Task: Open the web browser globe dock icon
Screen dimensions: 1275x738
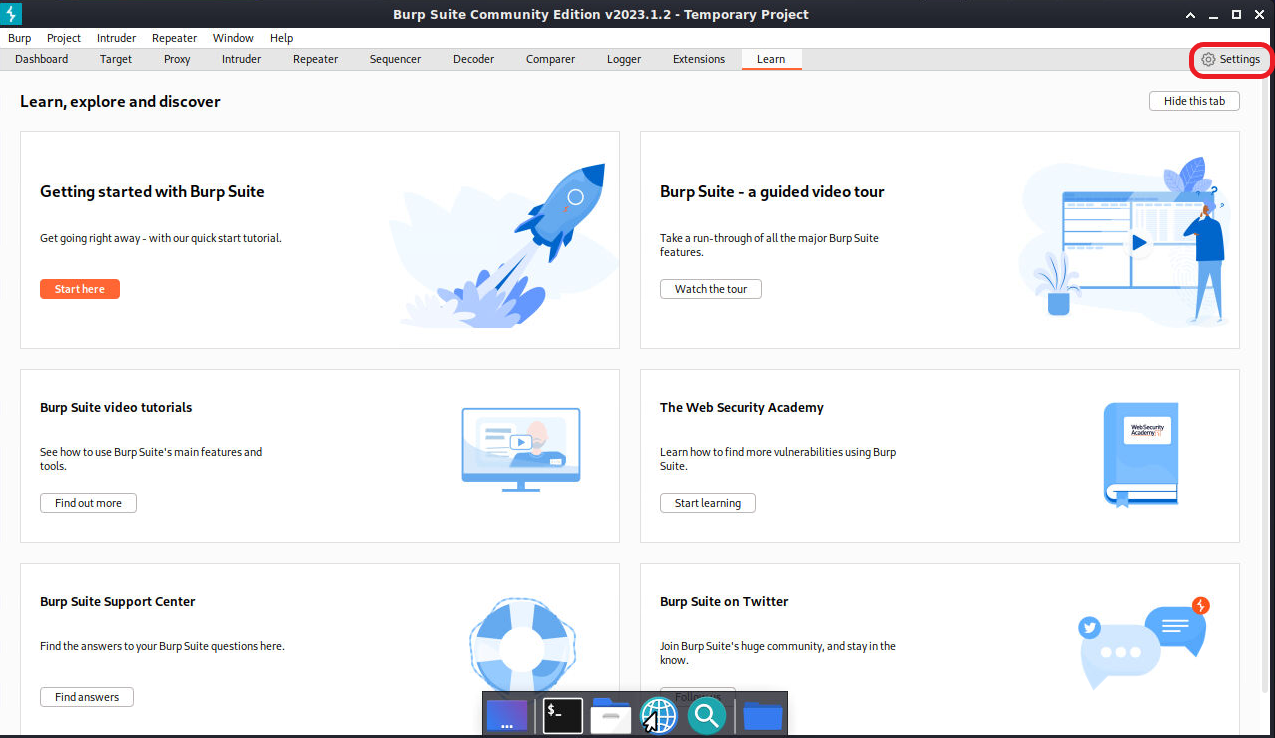Action: coord(658,715)
